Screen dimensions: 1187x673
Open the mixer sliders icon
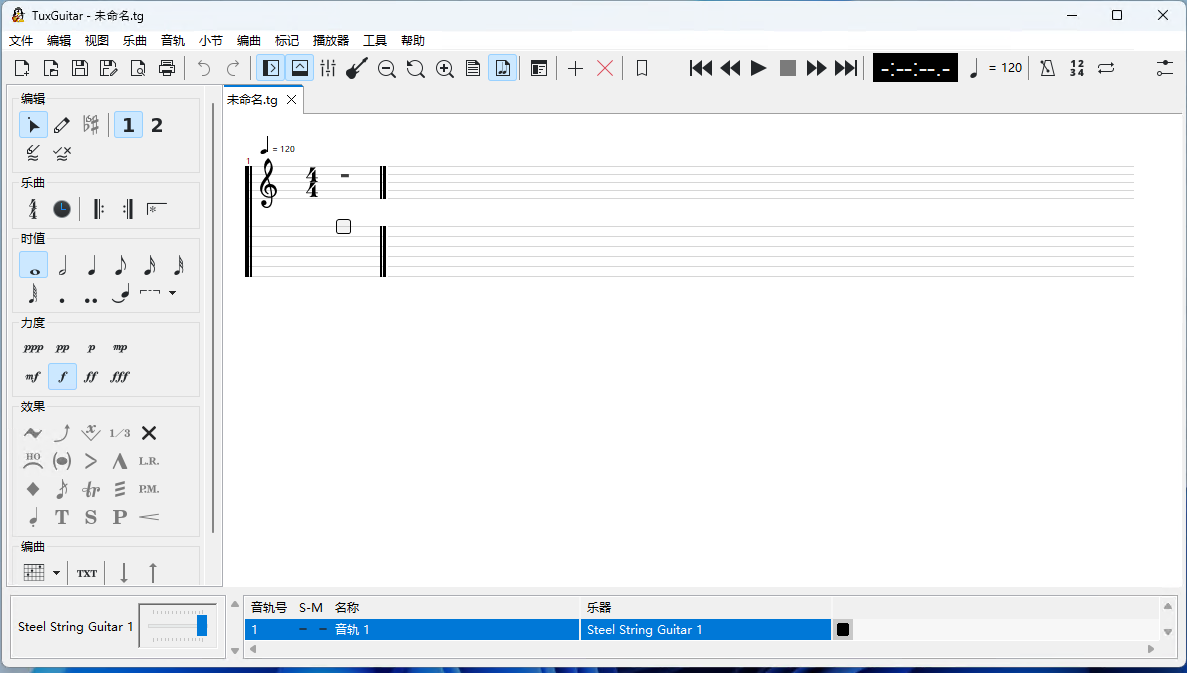coord(328,68)
